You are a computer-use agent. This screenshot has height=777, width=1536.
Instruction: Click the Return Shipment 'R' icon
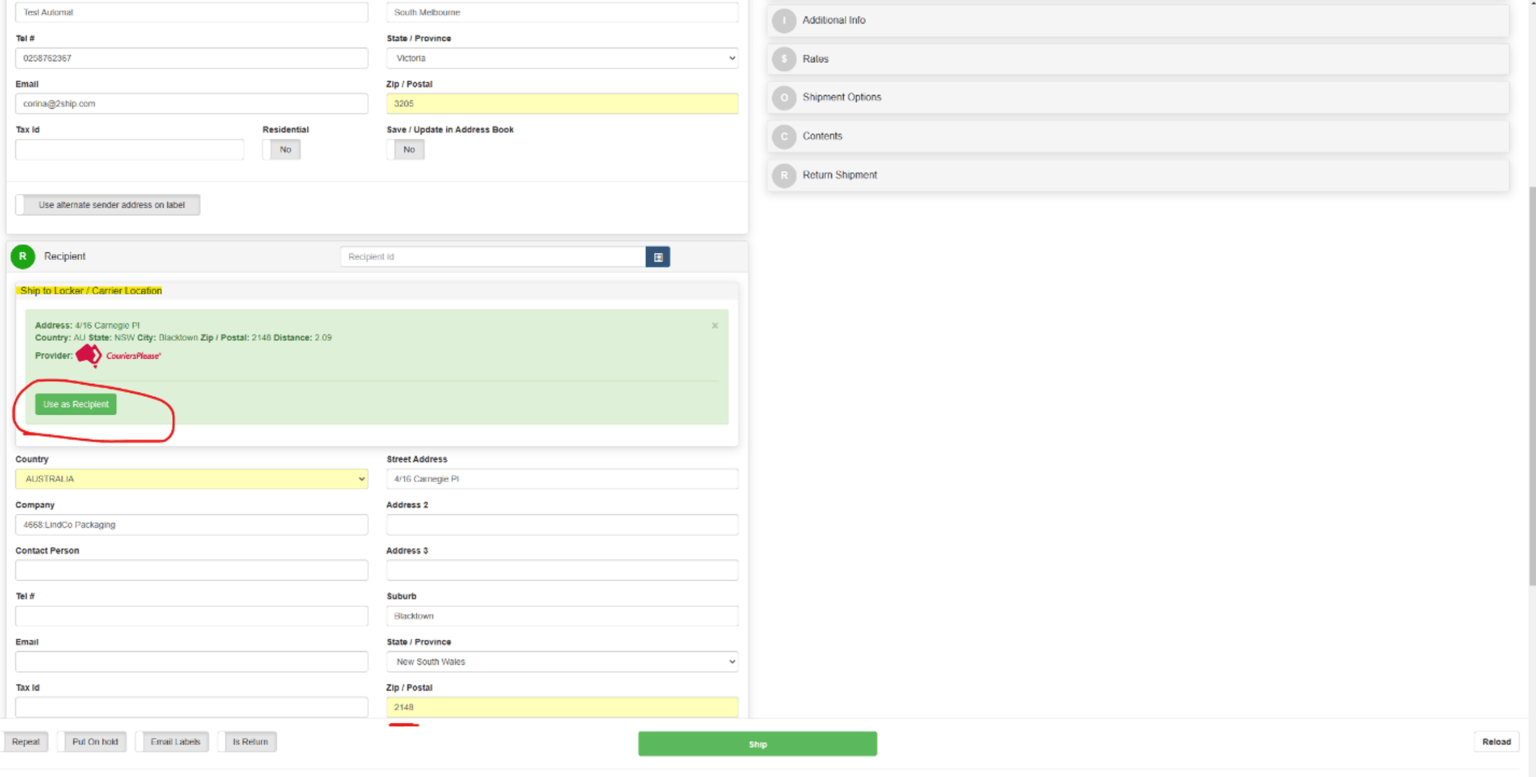tap(784, 174)
